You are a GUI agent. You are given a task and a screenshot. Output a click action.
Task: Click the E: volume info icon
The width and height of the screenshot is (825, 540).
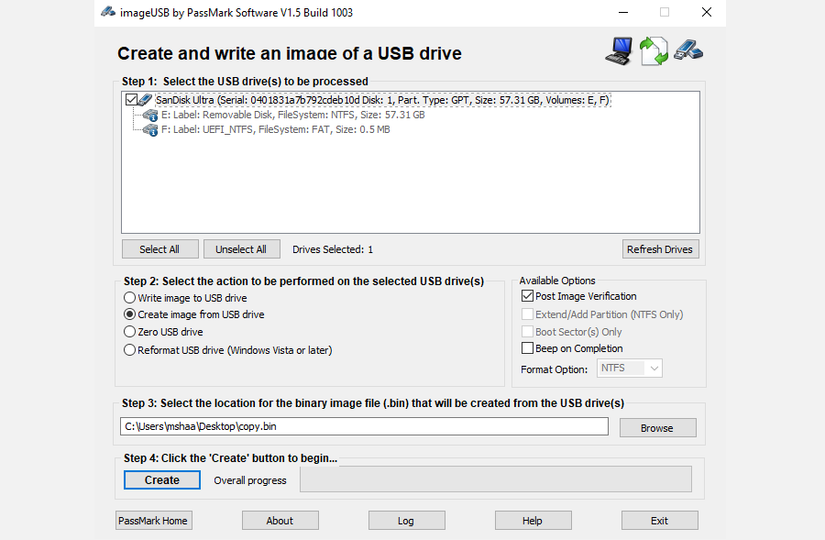pyautogui.click(x=150, y=115)
